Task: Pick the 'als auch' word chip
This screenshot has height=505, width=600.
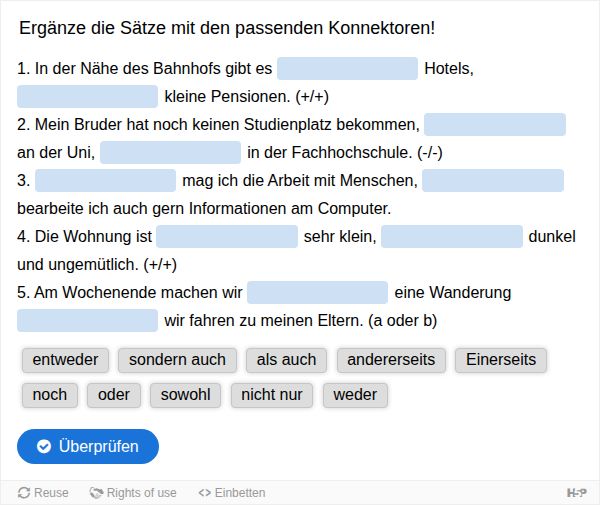Action: [x=286, y=360]
